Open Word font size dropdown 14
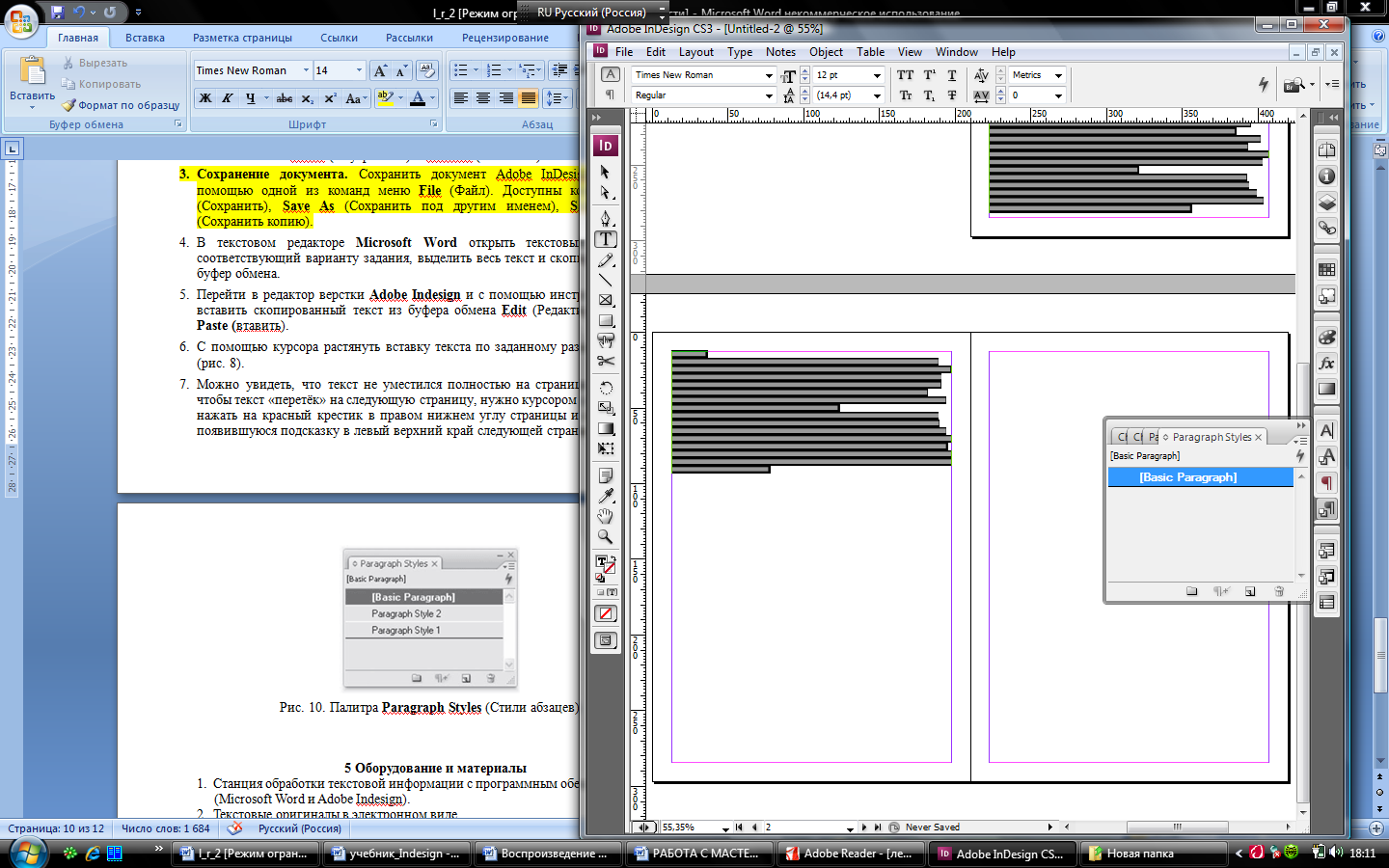 point(359,70)
